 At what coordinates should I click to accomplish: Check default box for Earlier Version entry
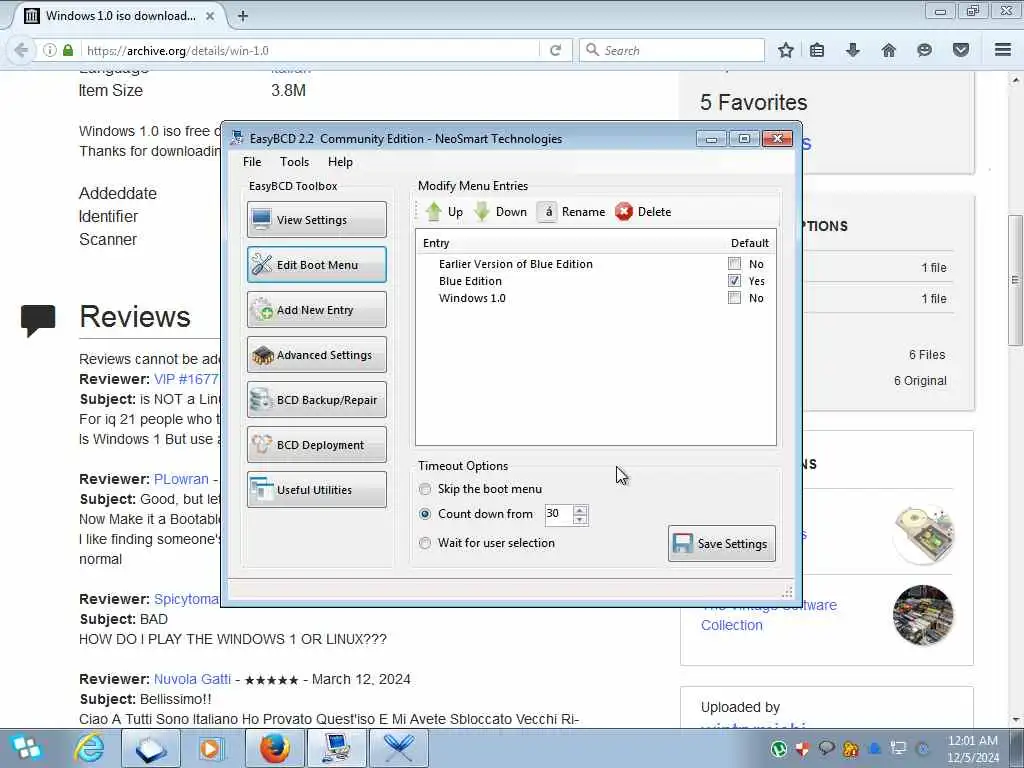[735, 264]
